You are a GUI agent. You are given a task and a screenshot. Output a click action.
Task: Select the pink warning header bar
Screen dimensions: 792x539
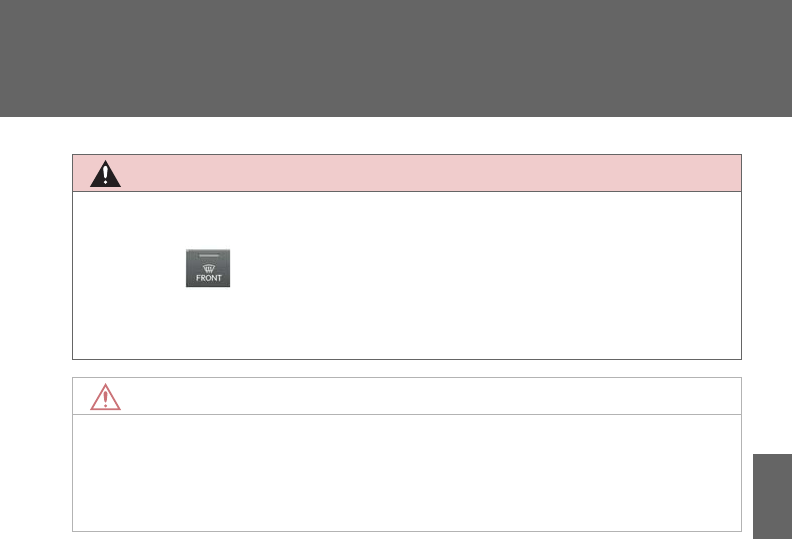click(x=407, y=173)
